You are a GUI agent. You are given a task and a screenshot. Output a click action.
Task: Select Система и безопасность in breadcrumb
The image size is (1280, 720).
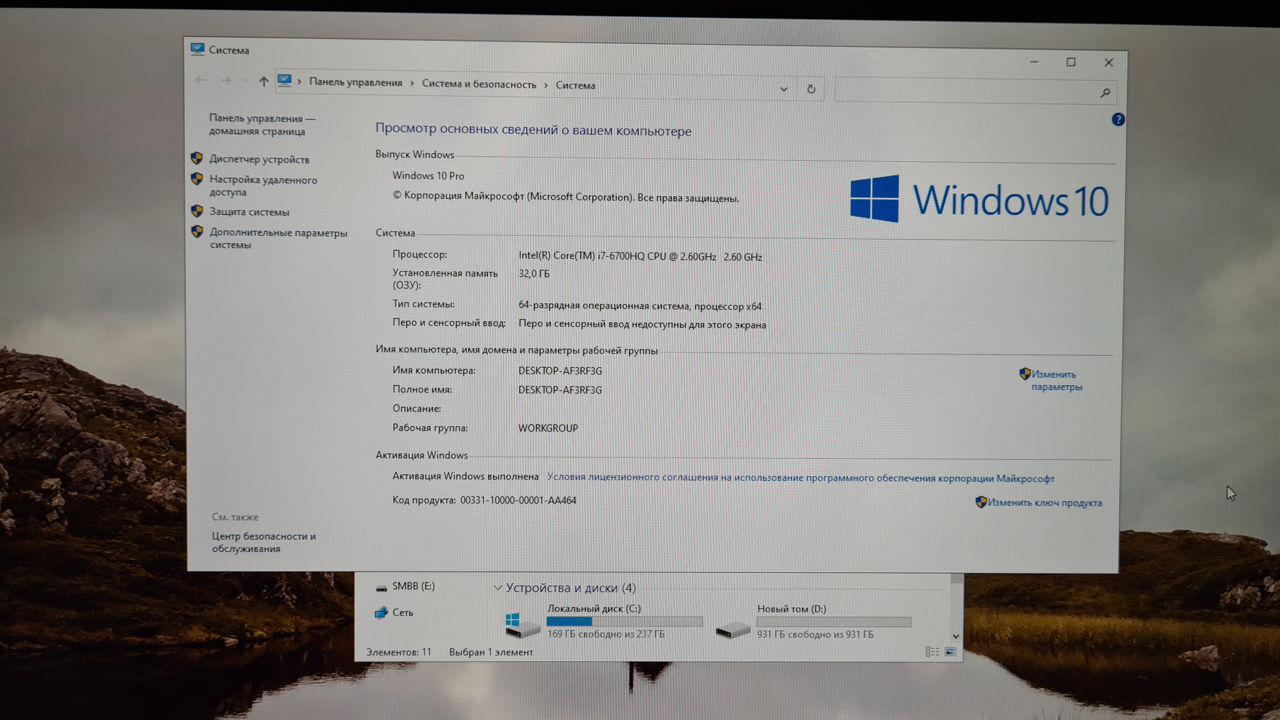pyautogui.click(x=479, y=84)
